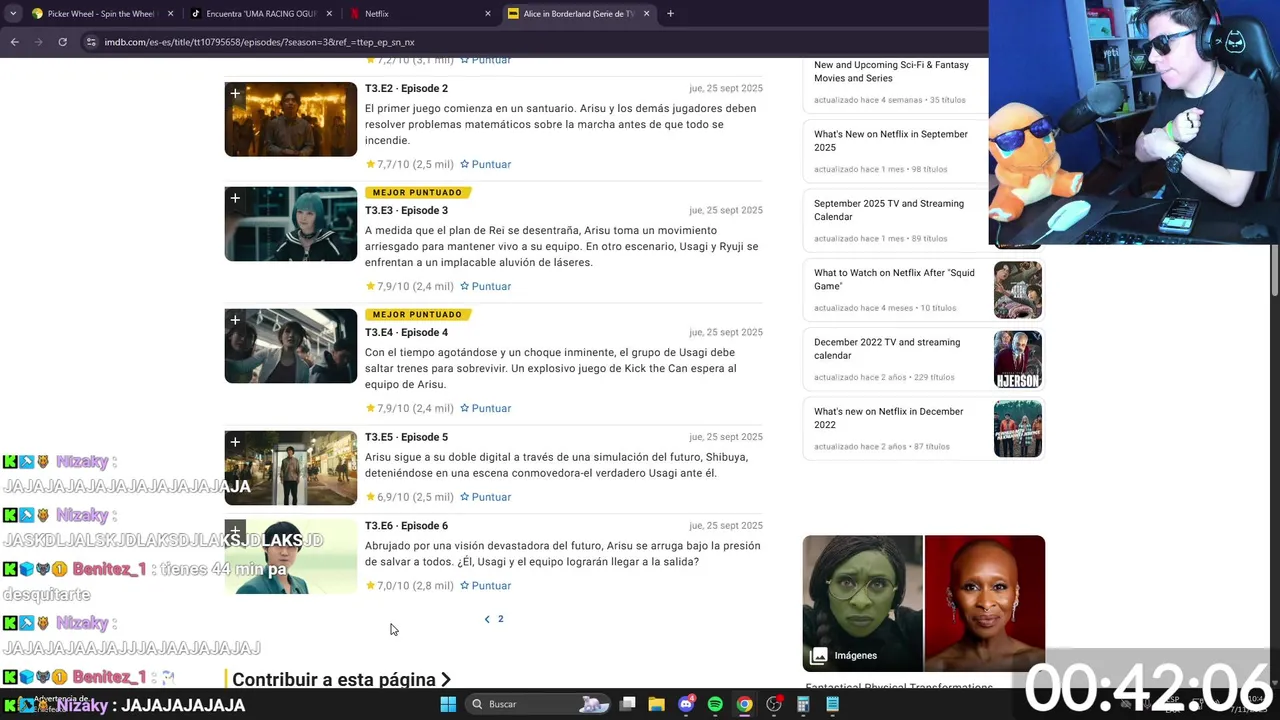1280x720 pixels.
Task: Add Episode 2 to watchlist with plus icon
Action: [x=235, y=94]
